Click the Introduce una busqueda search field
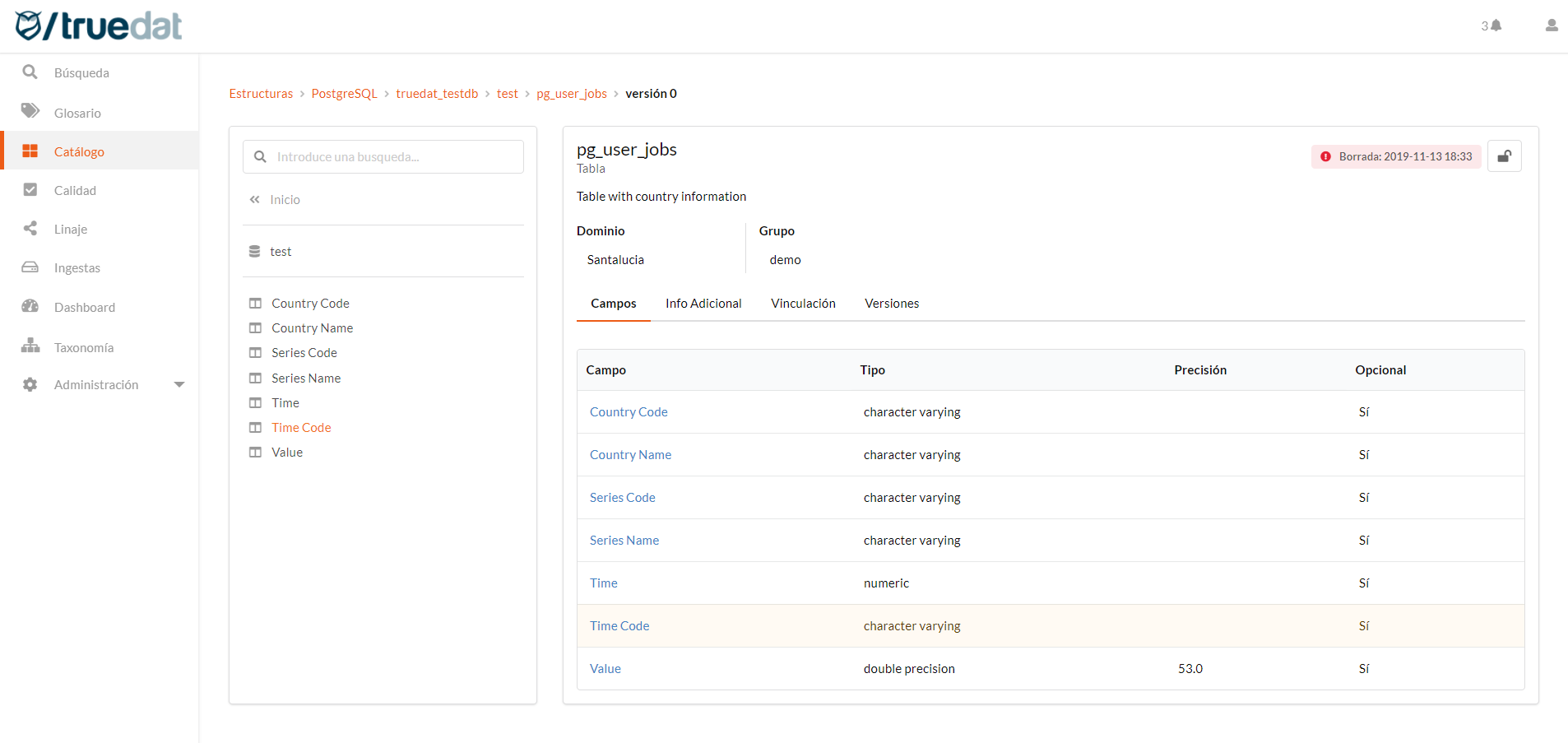Image resolution: width=1568 pixels, height=743 pixels. (x=383, y=156)
